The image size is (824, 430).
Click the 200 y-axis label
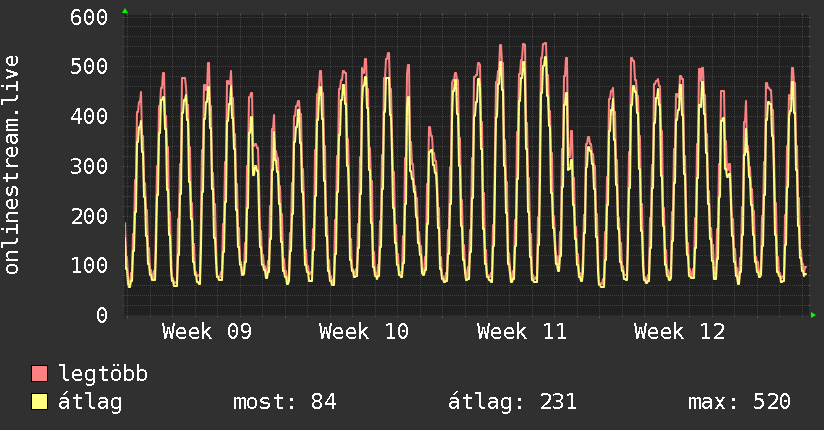point(89,216)
